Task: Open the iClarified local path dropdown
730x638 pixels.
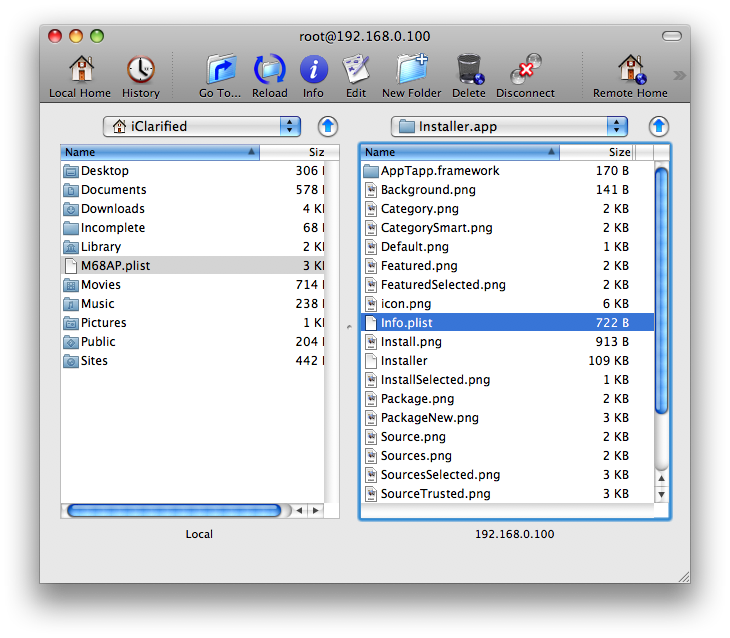Action: point(202,127)
